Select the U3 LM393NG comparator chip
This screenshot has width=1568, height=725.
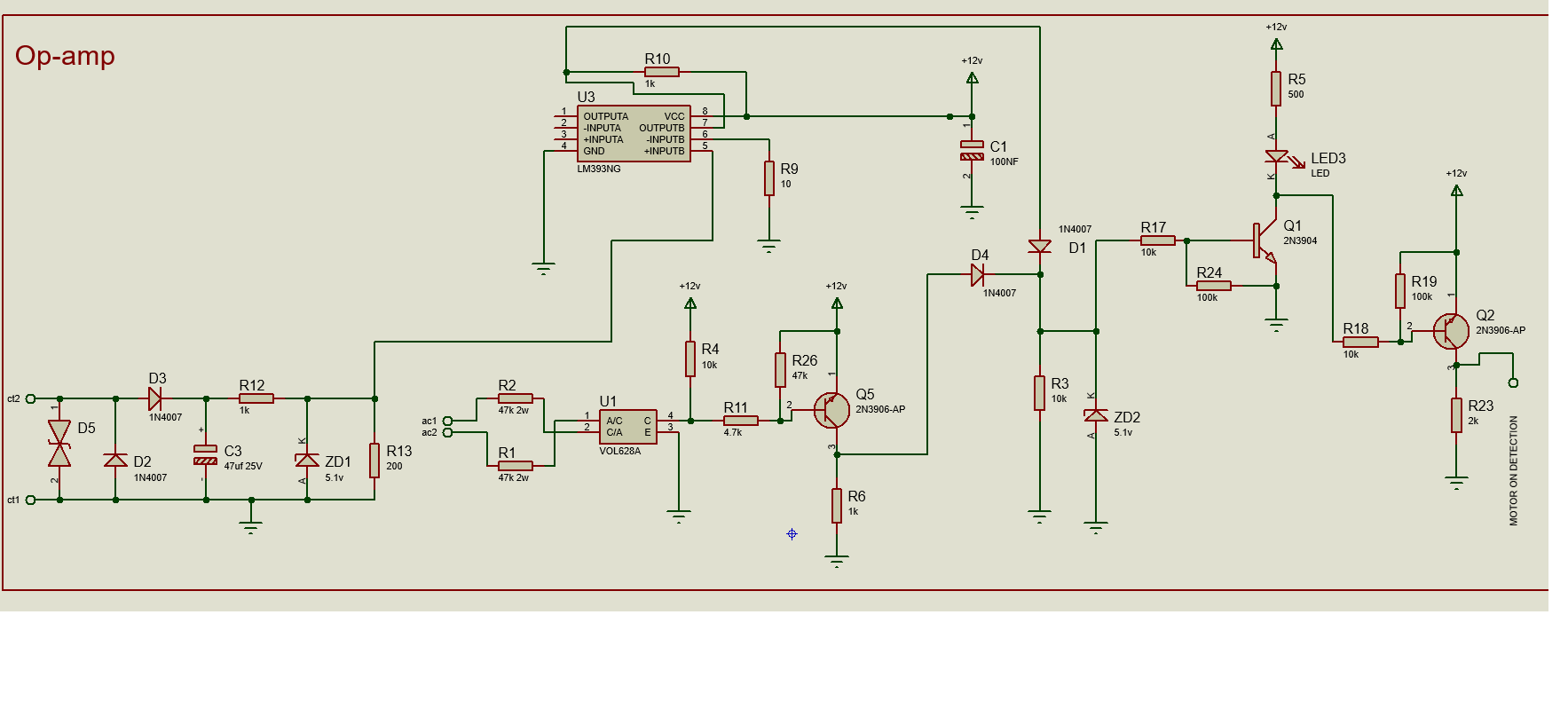pos(634,134)
